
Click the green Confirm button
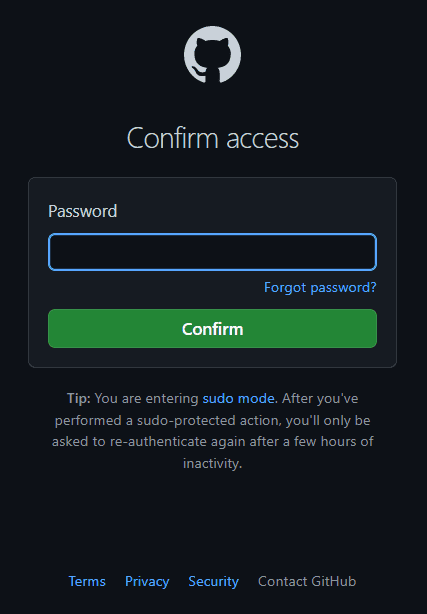pos(212,329)
